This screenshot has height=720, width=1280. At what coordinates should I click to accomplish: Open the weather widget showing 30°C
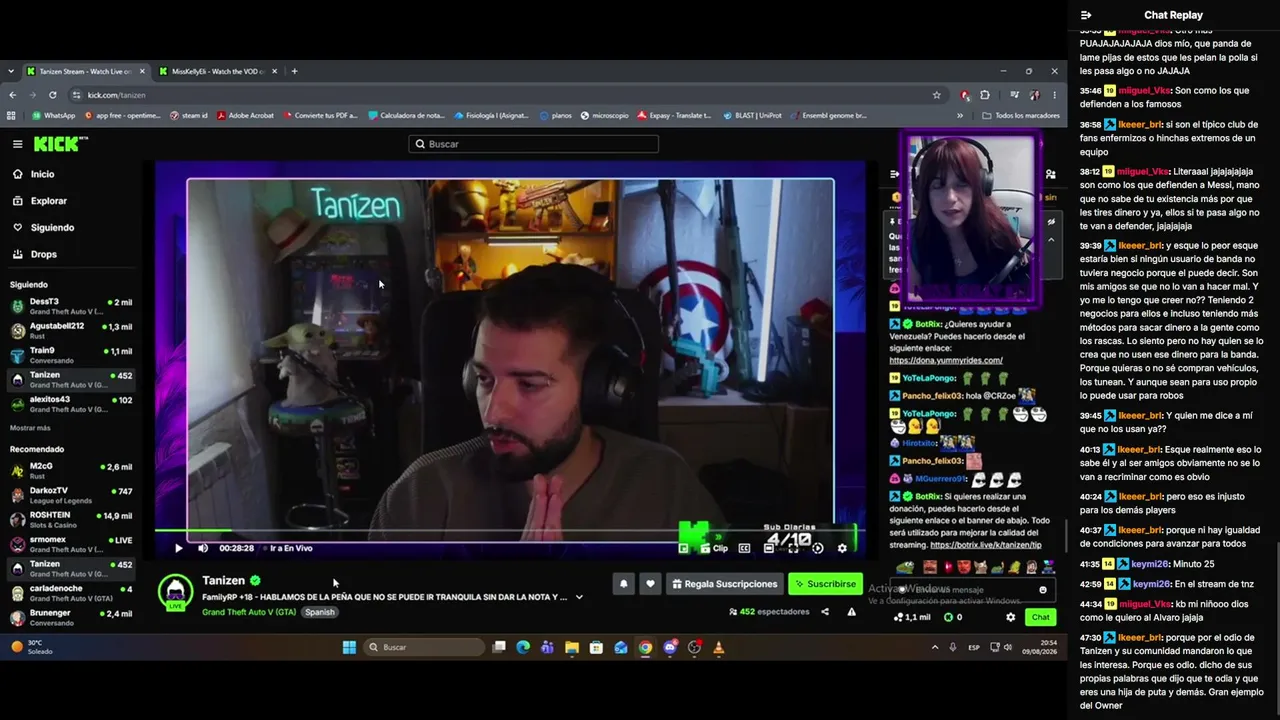32,647
